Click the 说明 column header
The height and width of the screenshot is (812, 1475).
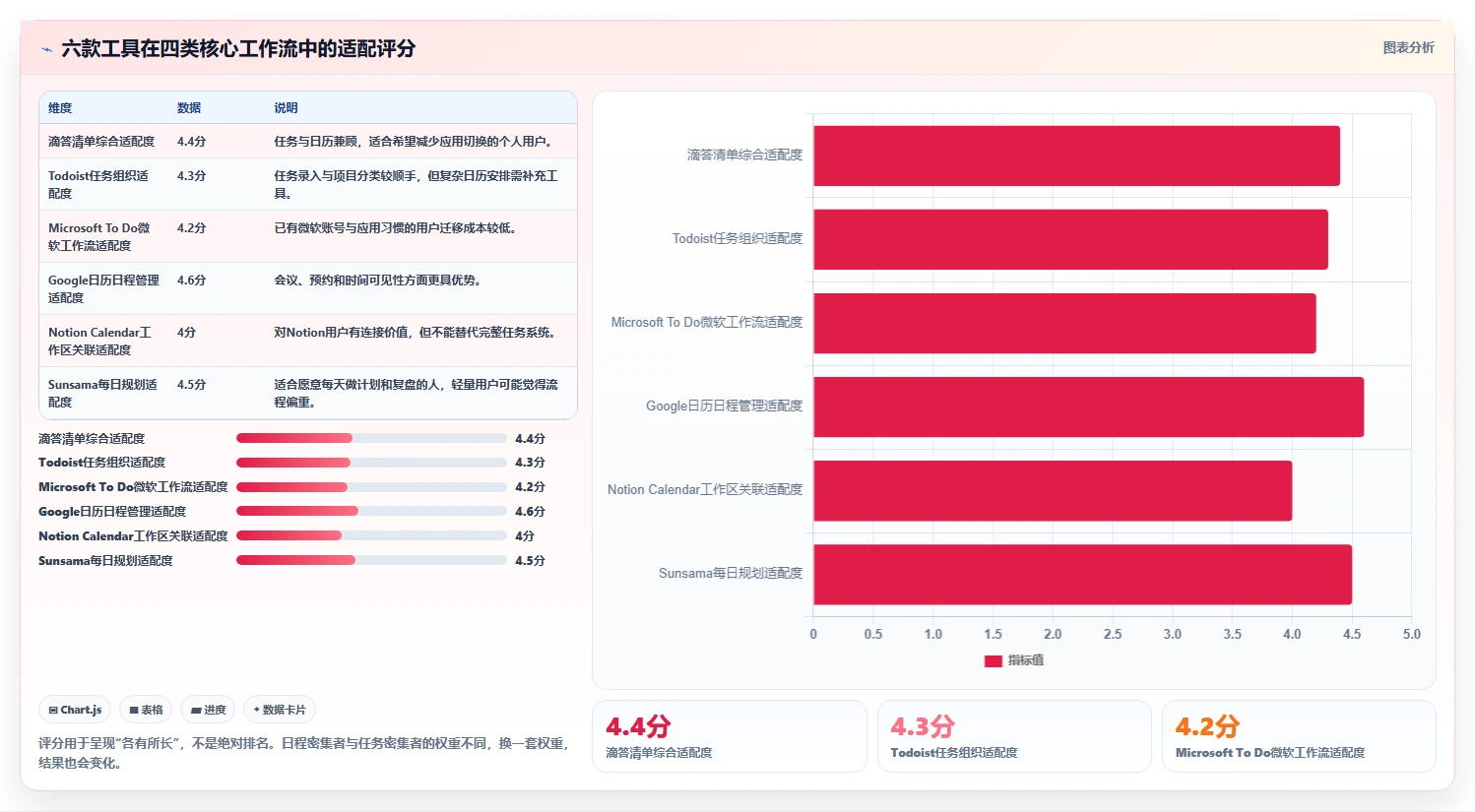(x=286, y=108)
